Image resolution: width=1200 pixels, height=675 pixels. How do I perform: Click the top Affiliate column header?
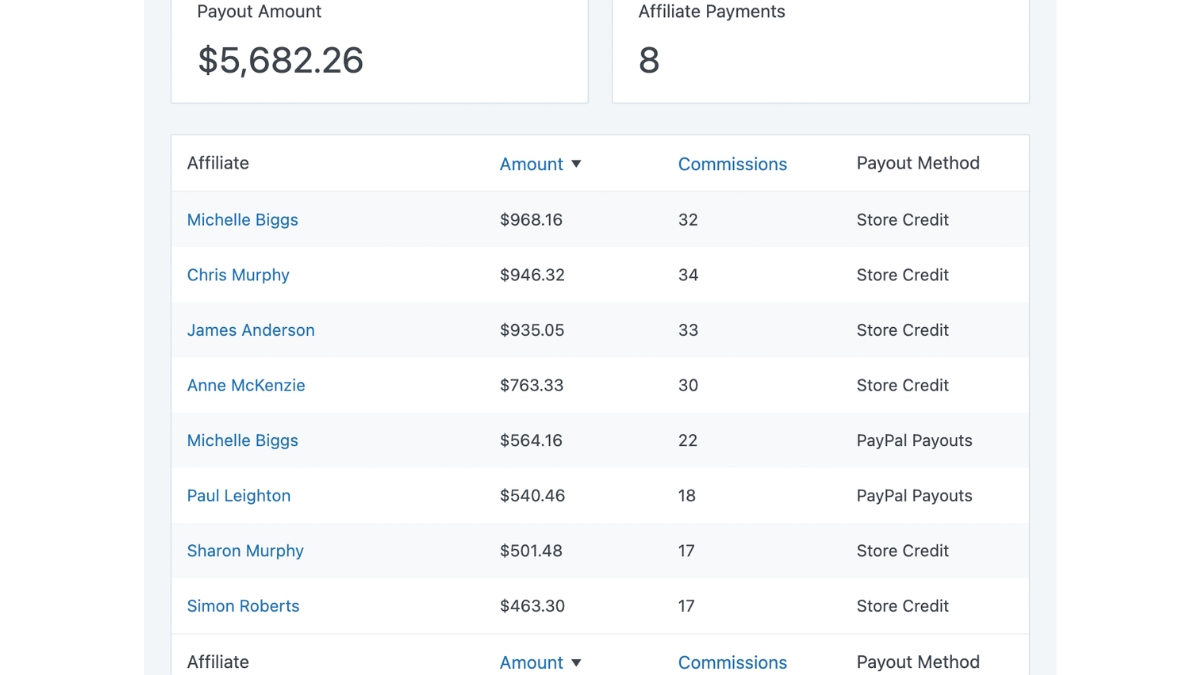click(x=218, y=163)
